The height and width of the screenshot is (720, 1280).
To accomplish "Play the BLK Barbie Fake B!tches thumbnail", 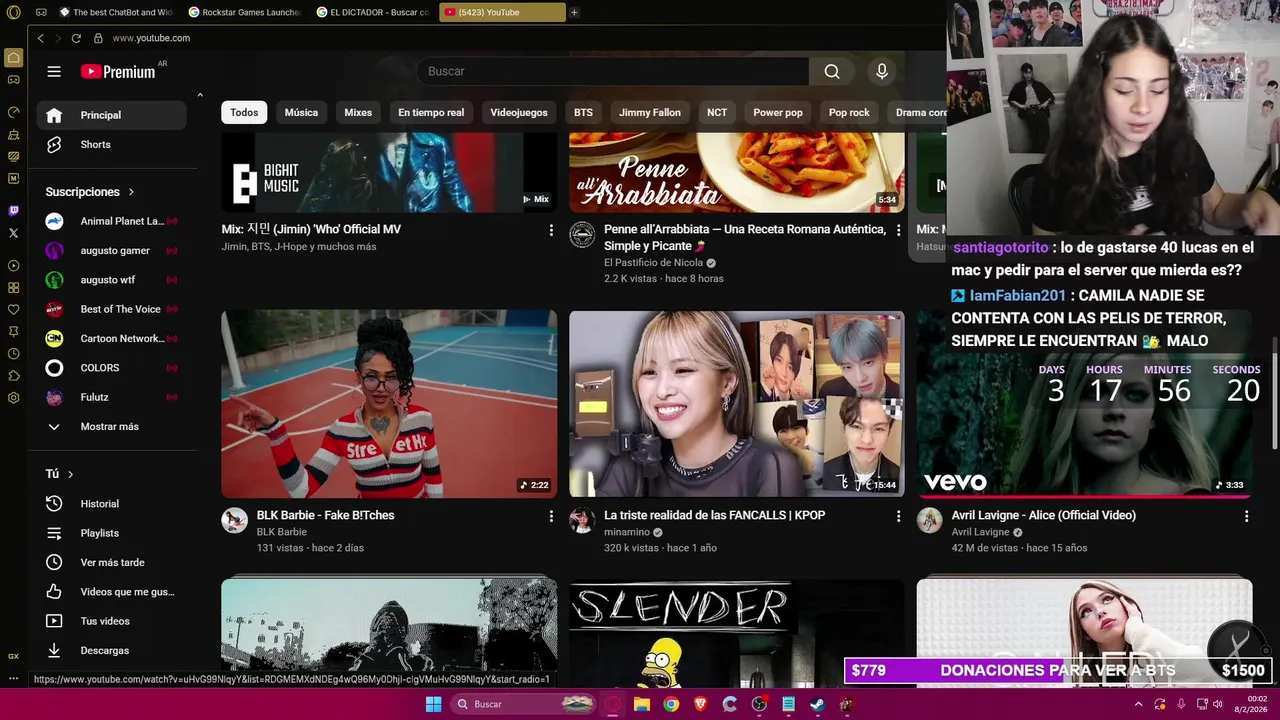I will coord(389,404).
